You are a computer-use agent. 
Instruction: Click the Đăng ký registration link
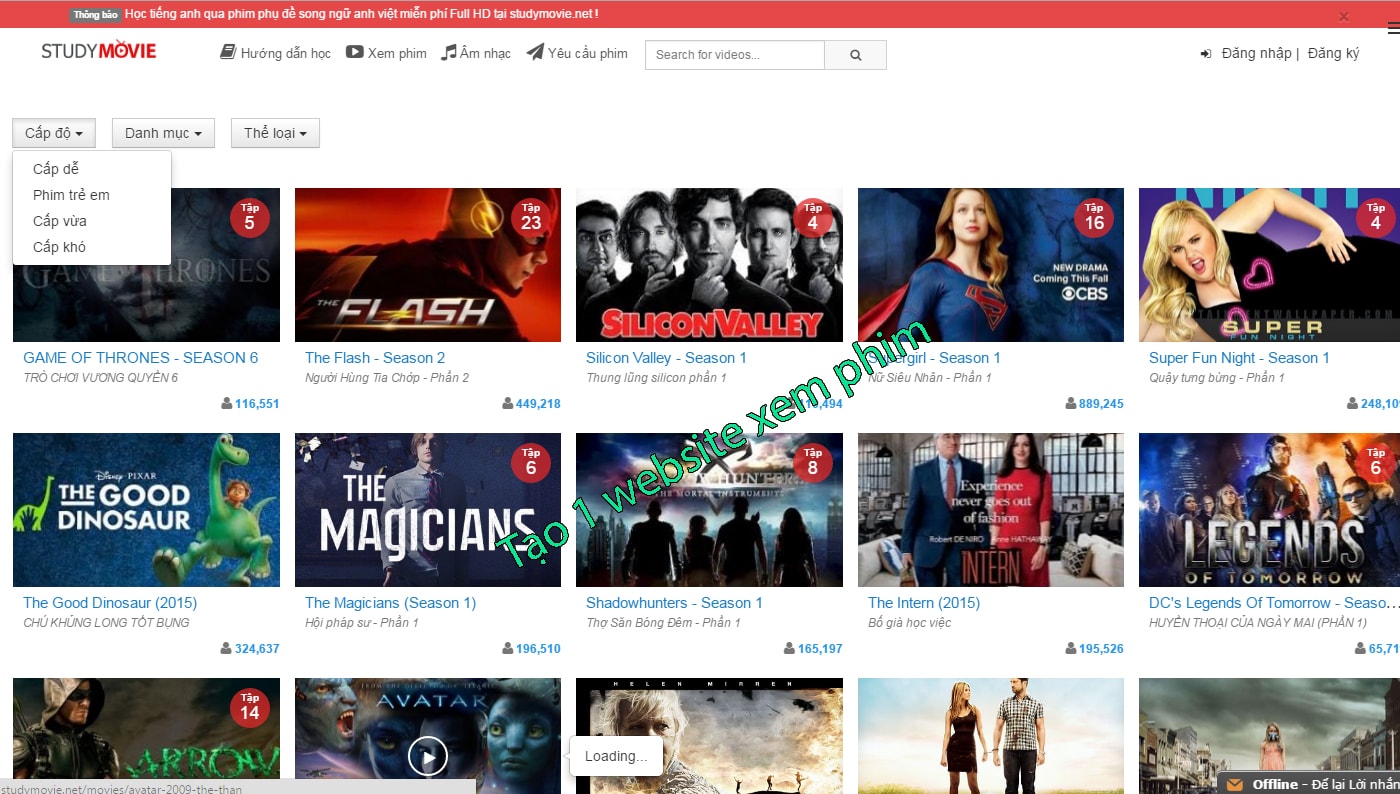click(x=1334, y=53)
